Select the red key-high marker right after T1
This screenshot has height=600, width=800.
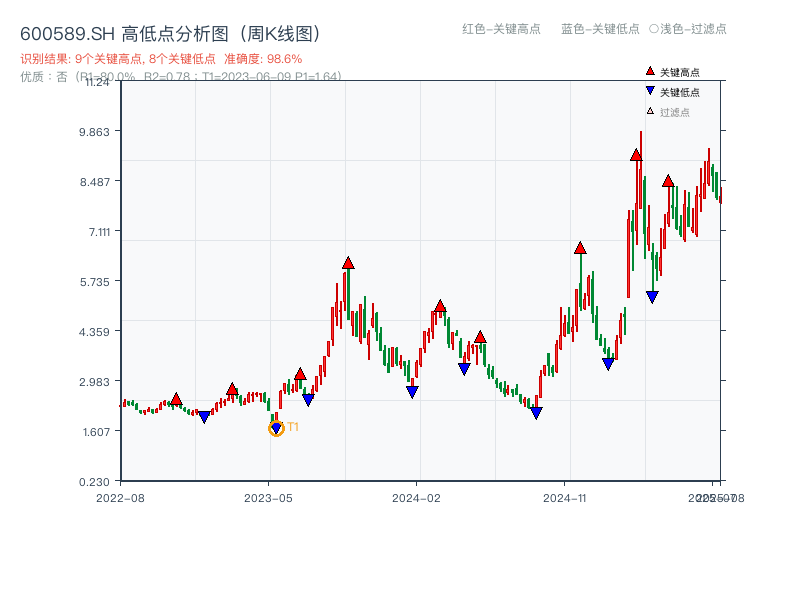coord(300,374)
